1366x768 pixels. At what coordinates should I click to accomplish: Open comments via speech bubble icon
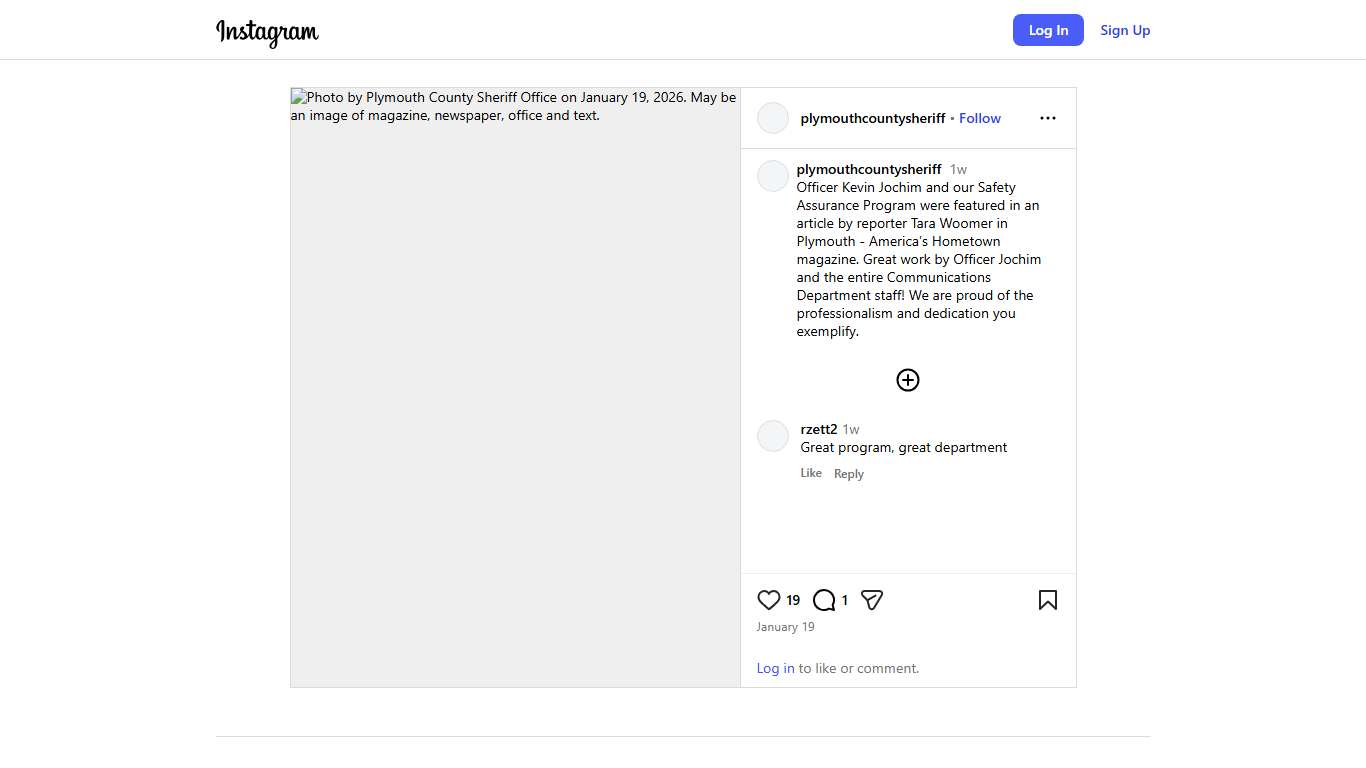(824, 600)
